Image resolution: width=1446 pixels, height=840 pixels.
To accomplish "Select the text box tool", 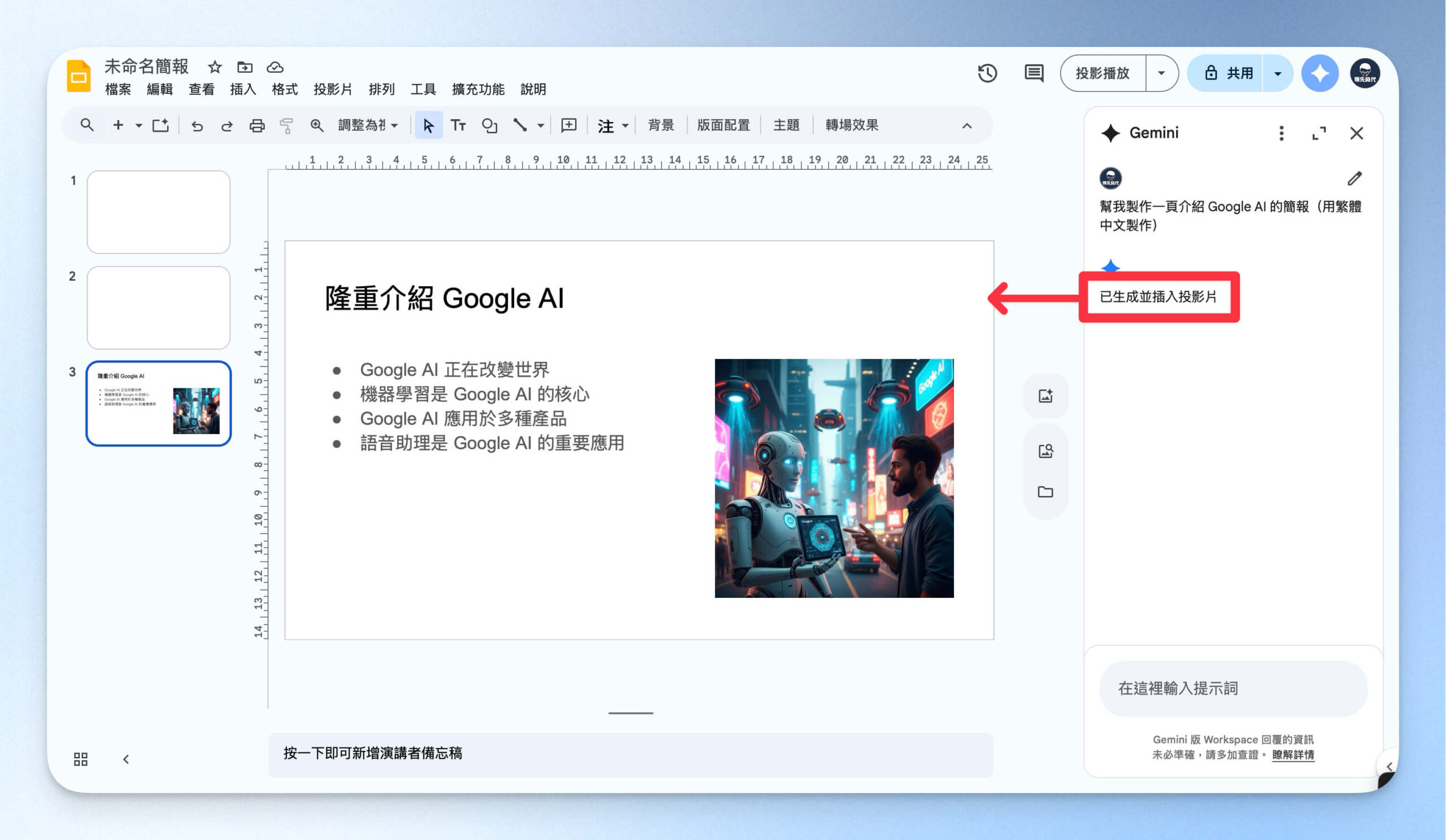I will point(458,125).
